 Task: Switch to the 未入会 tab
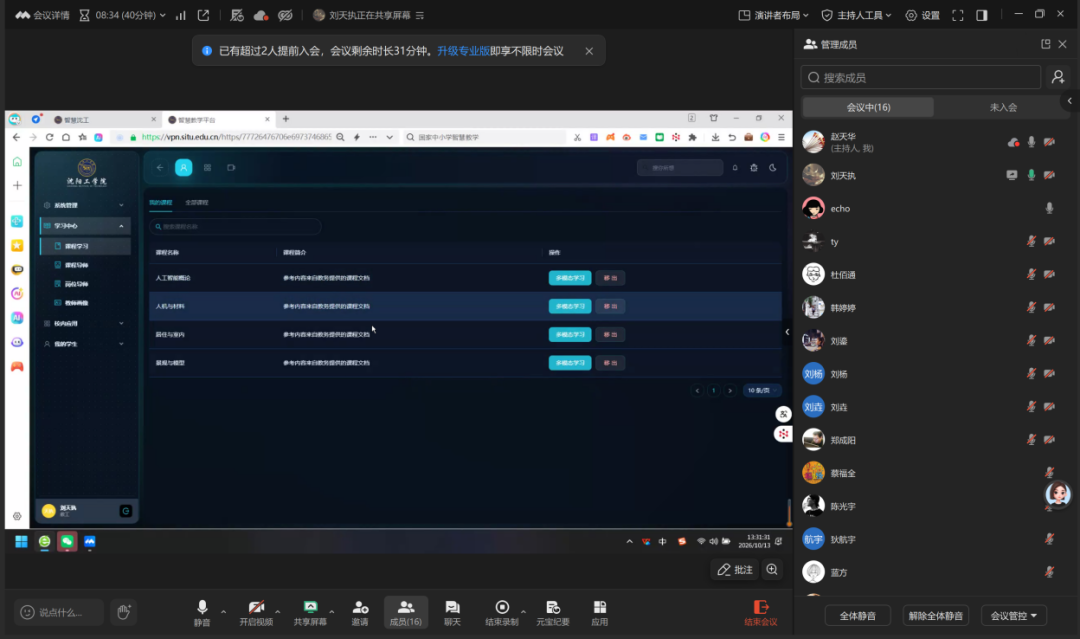point(1003,107)
